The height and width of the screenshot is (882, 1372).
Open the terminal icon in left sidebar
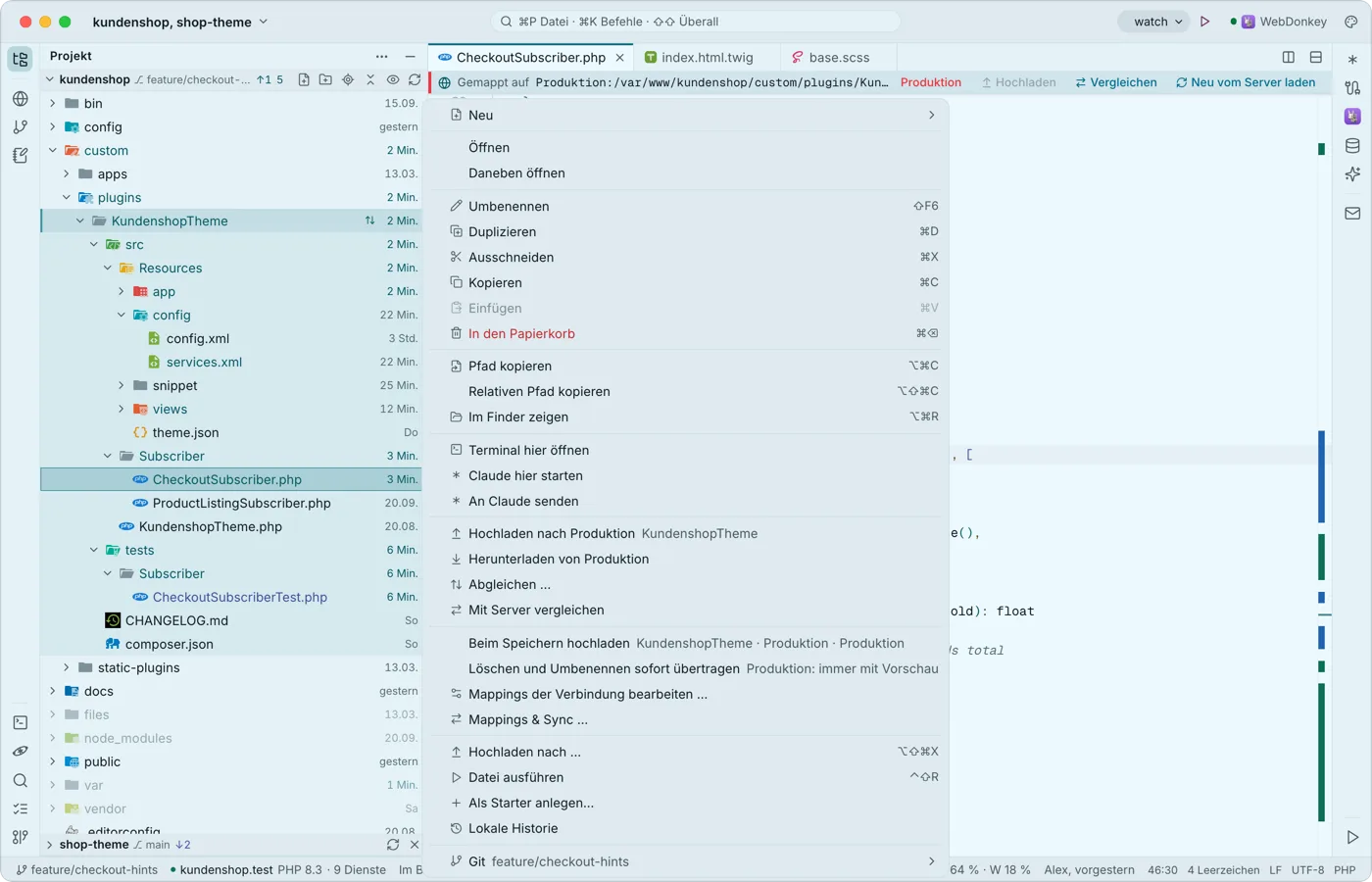coord(21,722)
